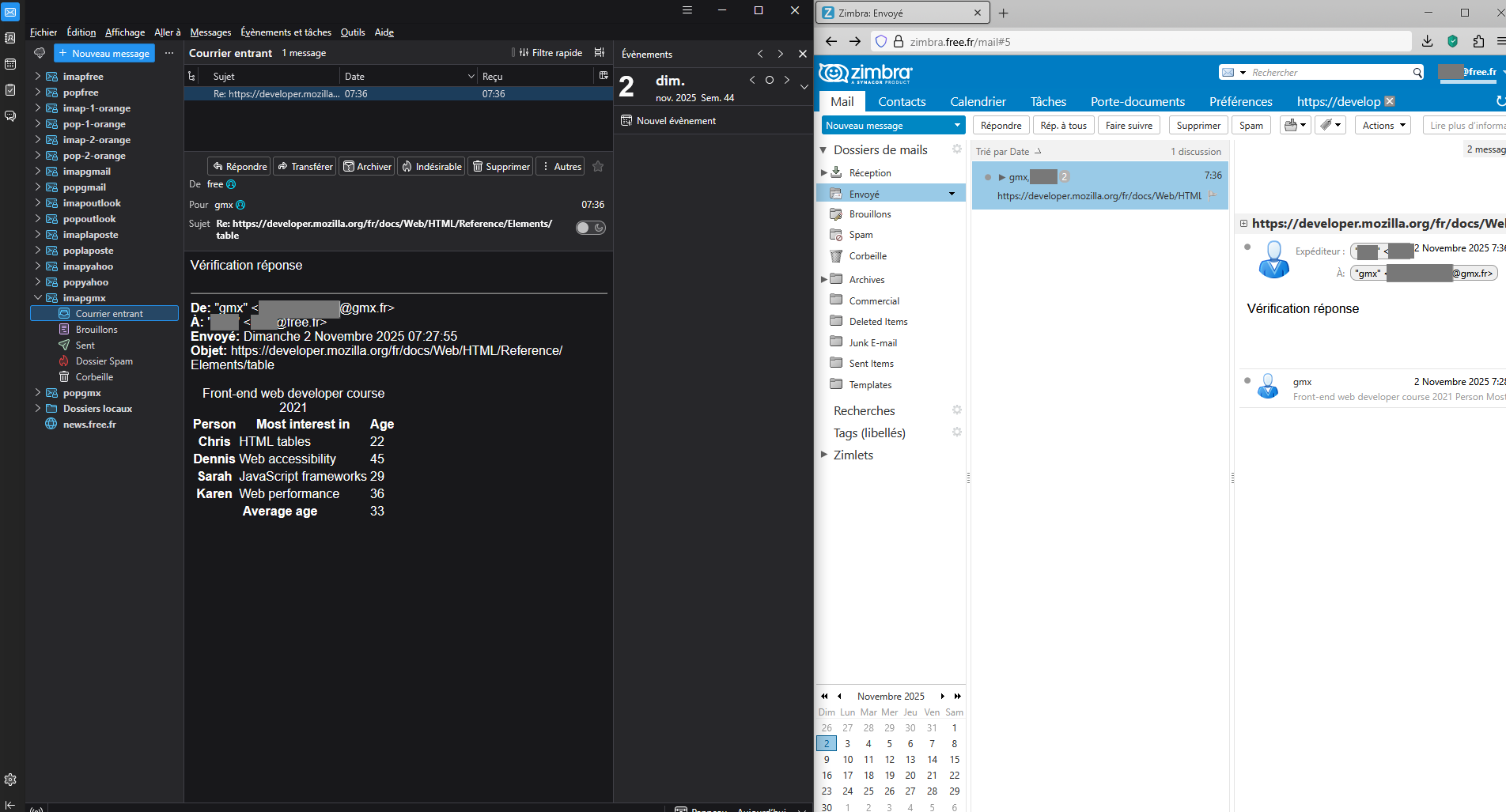Image resolution: width=1506 pixels, height=812 pixels.
Task: Open the Tasks icon in Thunderbird sidebar
Action: point(10,89)
